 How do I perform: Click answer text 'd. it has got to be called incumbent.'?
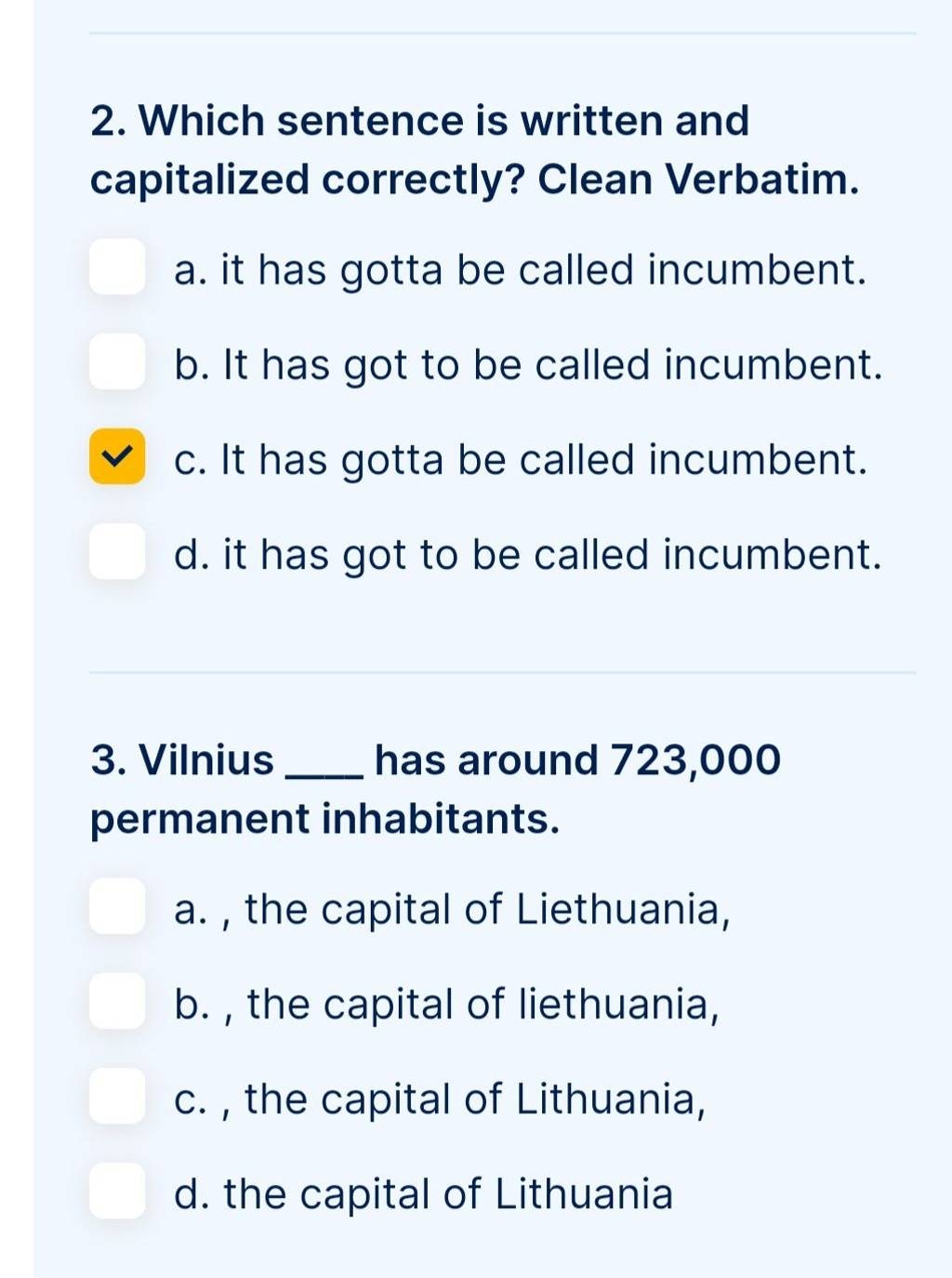pos(527,555)
